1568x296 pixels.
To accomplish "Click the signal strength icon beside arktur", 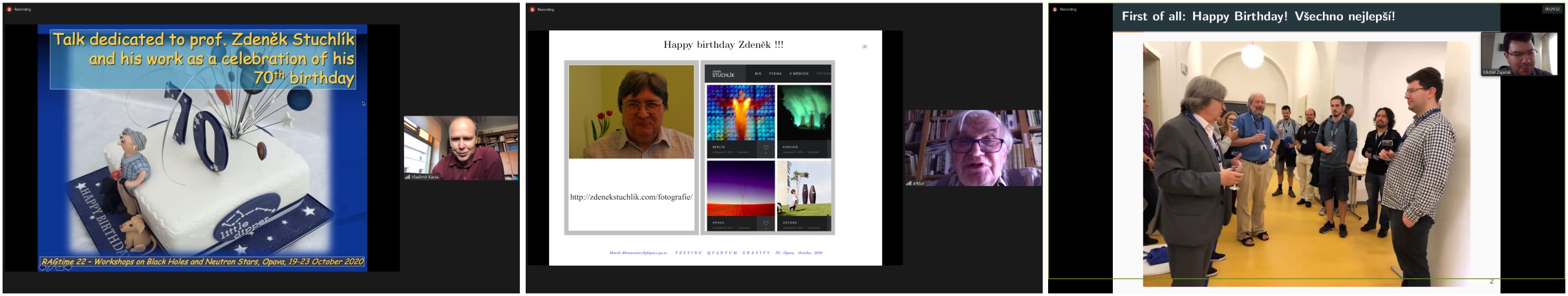I will click(908, 183).
